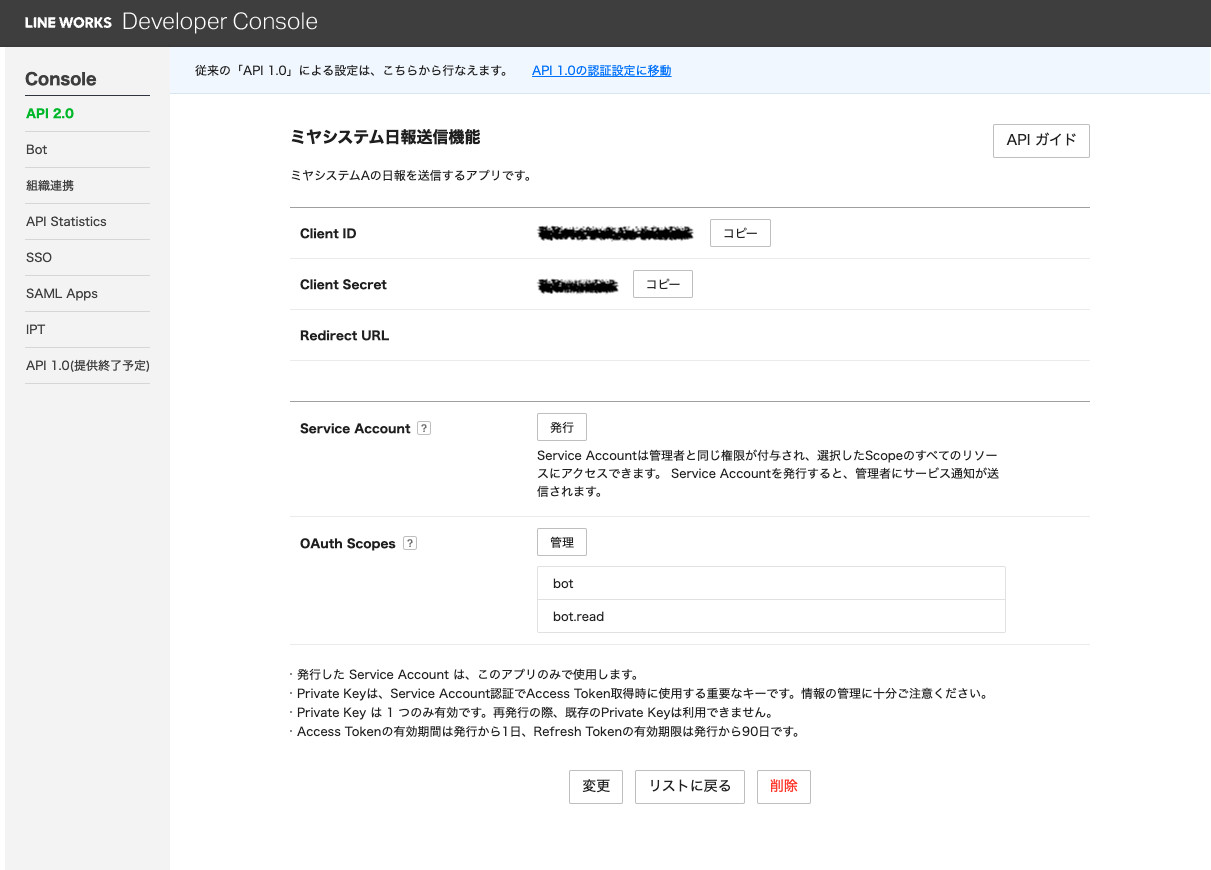
Task: Copy the Client ID value
Action: [x=740, y=233]
